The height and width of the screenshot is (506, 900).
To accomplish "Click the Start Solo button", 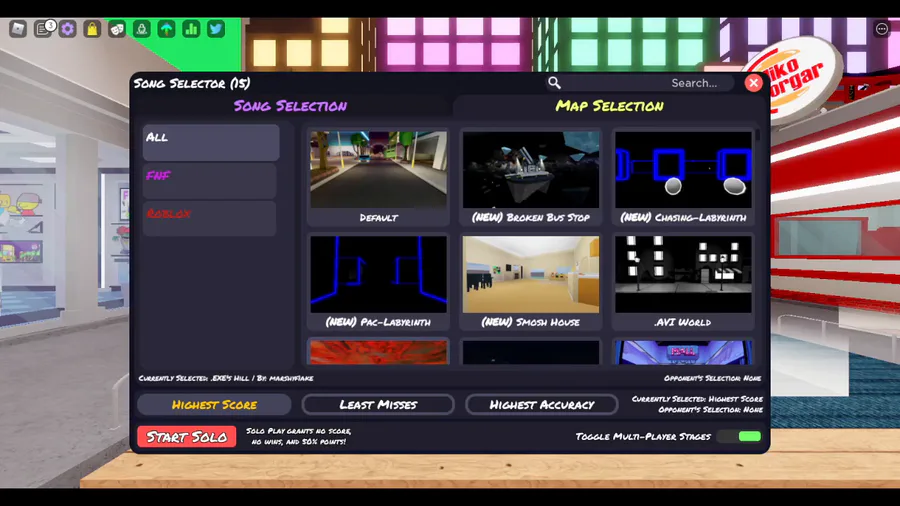I will pos(187,437).
